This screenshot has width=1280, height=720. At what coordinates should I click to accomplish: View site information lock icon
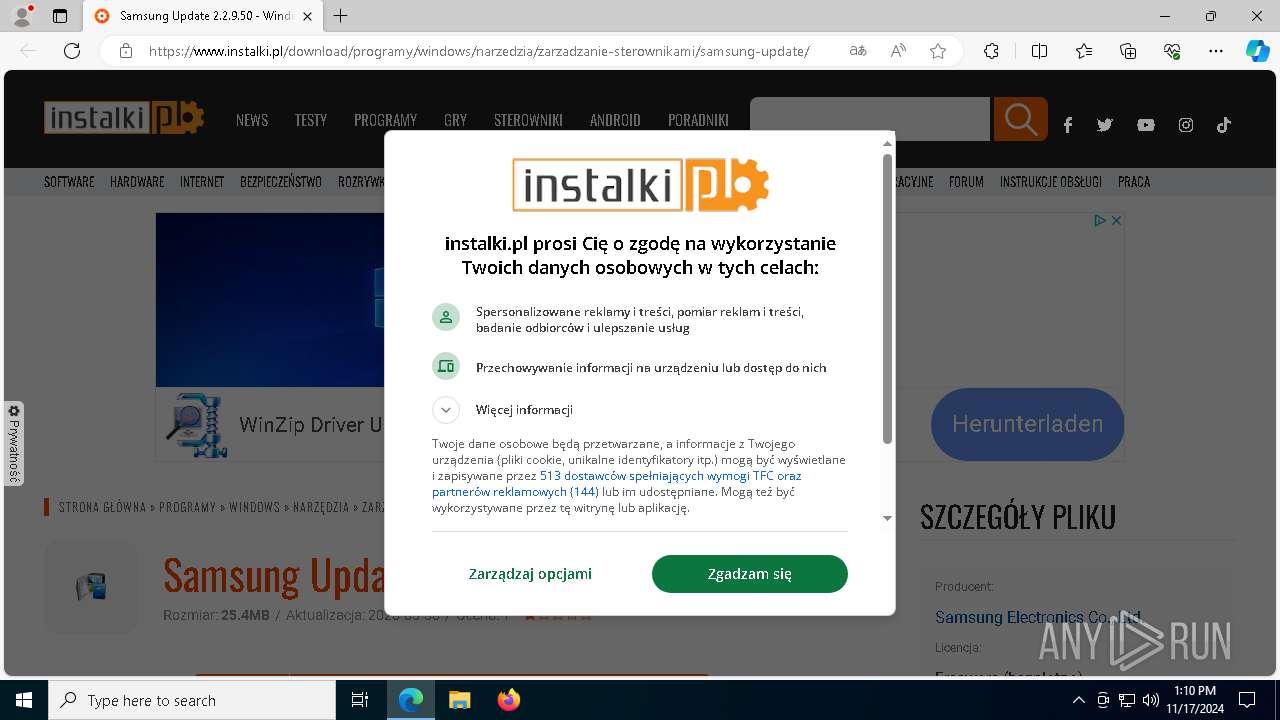[x=126, y=51]
